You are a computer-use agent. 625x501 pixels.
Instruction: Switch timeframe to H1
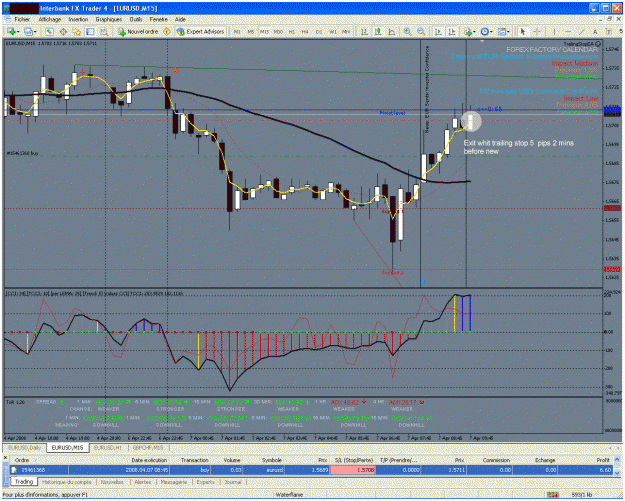click(x=292, y=32)
